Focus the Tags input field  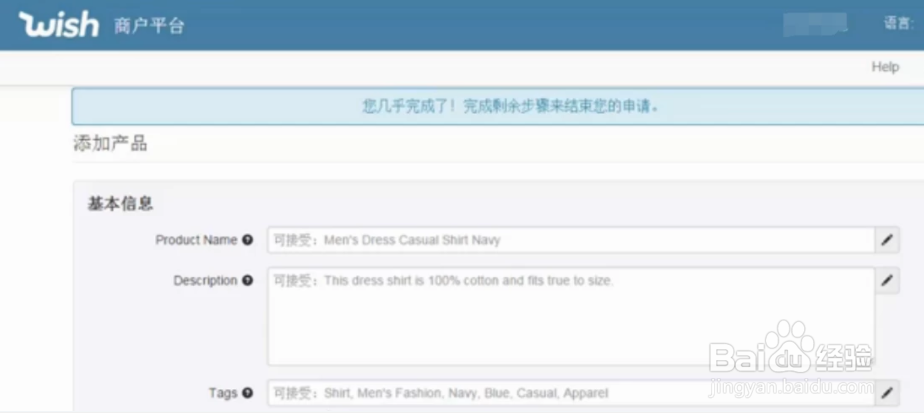coord(571,392)
